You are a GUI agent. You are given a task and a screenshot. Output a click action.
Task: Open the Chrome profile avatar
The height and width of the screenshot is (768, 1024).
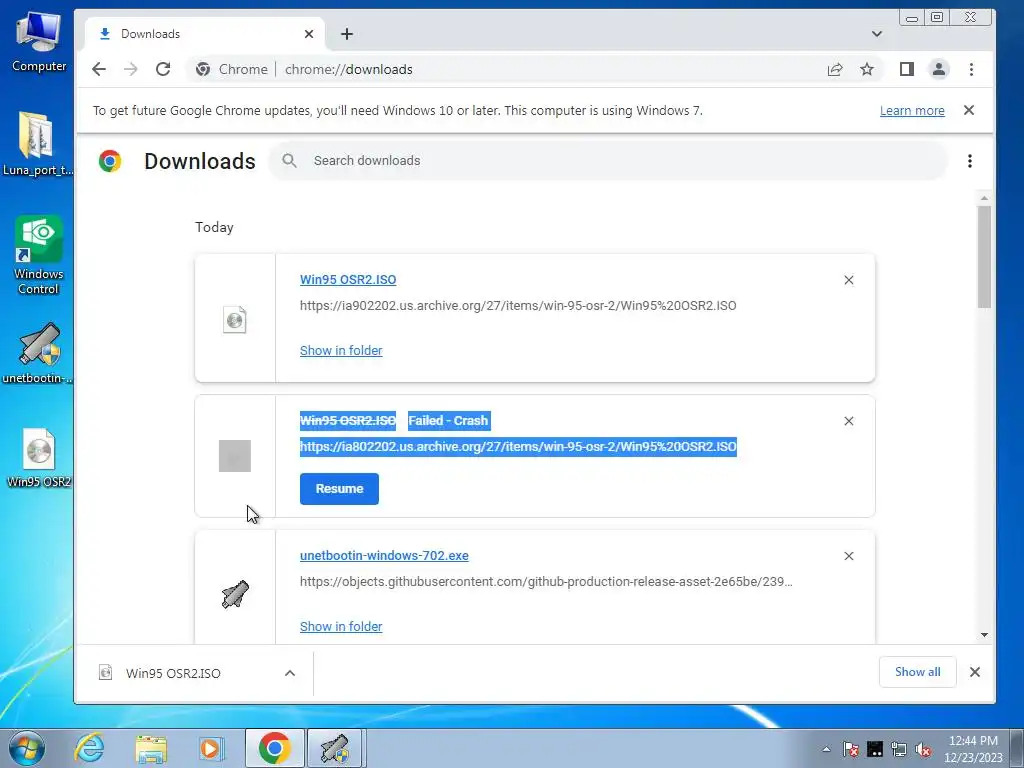[938, 69]
